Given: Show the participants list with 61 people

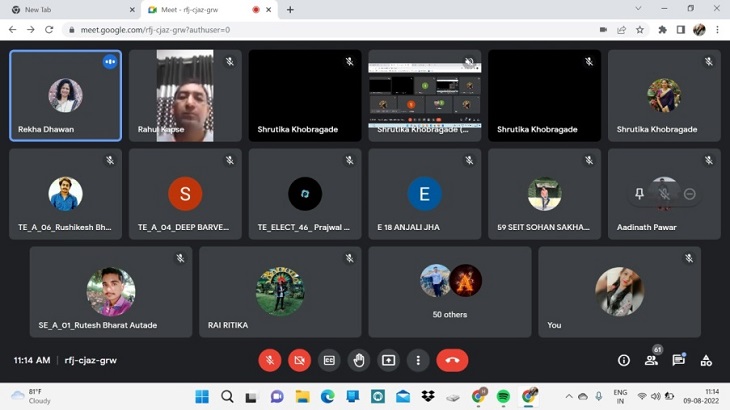Looking at the screenshot, I should (651, 360).
